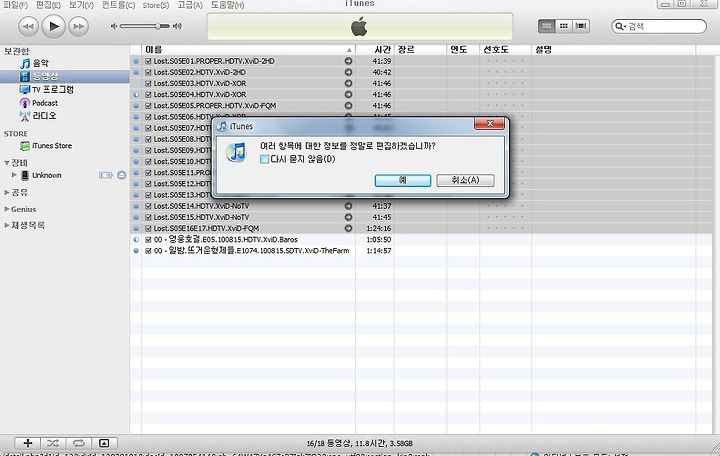Sort by the 선호도 column header

[x=505, y=50]
